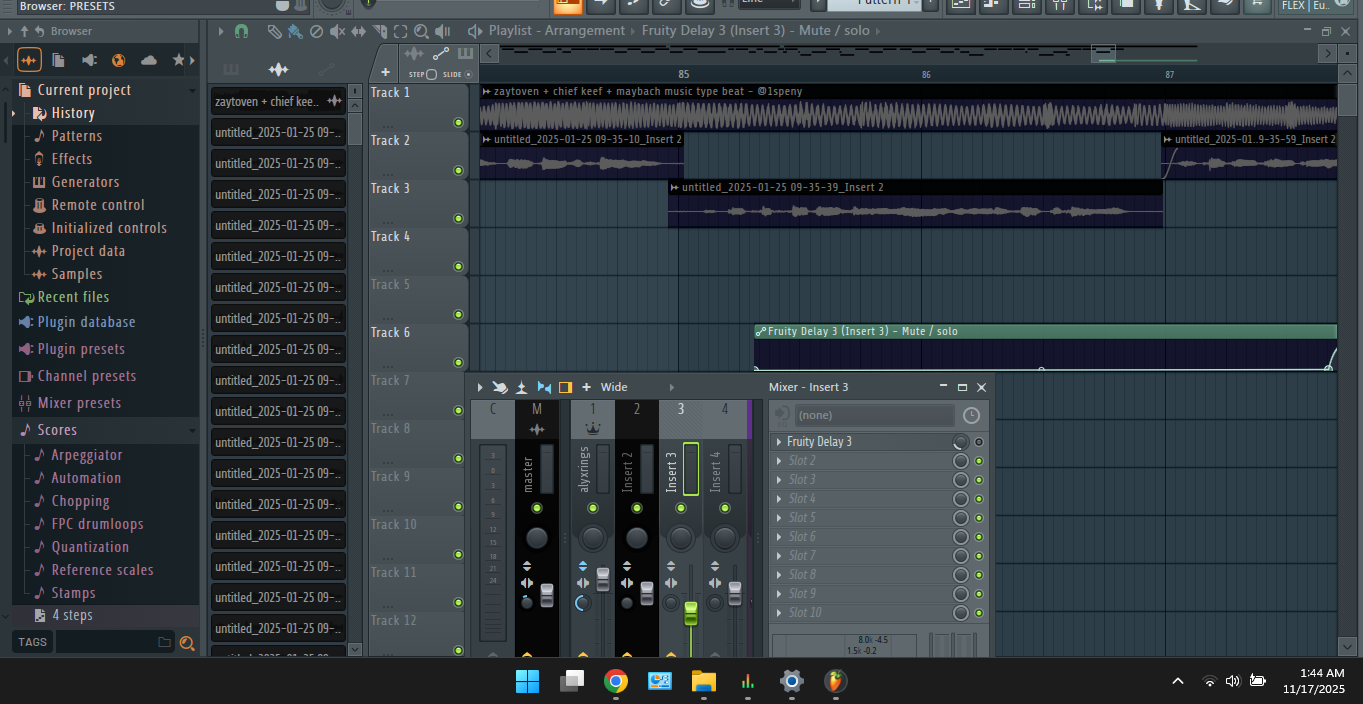Mute the master mixer track LED
Viewport: 1363px width, 704px height.
(x=537, y=509)
